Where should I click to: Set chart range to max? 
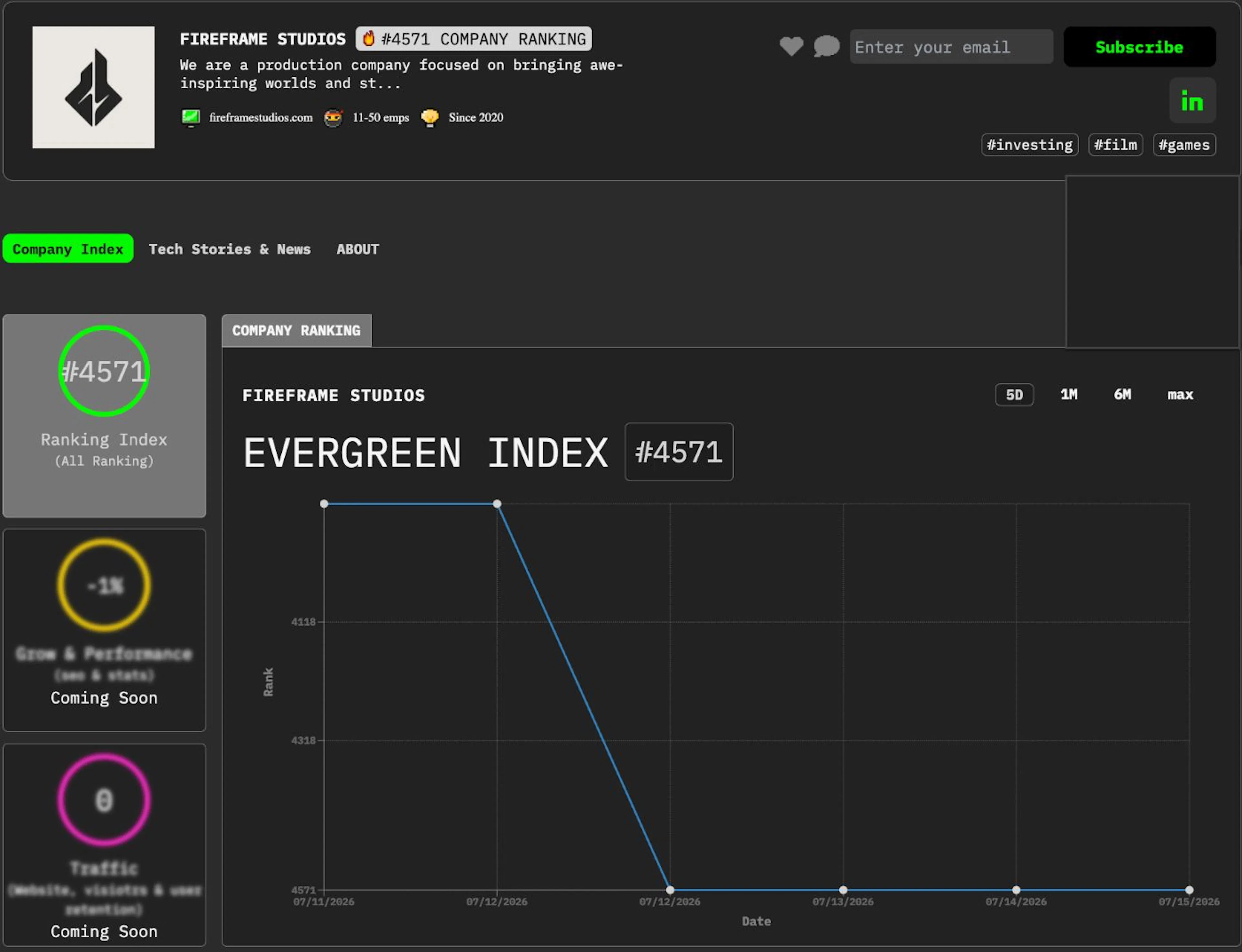pos(1180,394)
